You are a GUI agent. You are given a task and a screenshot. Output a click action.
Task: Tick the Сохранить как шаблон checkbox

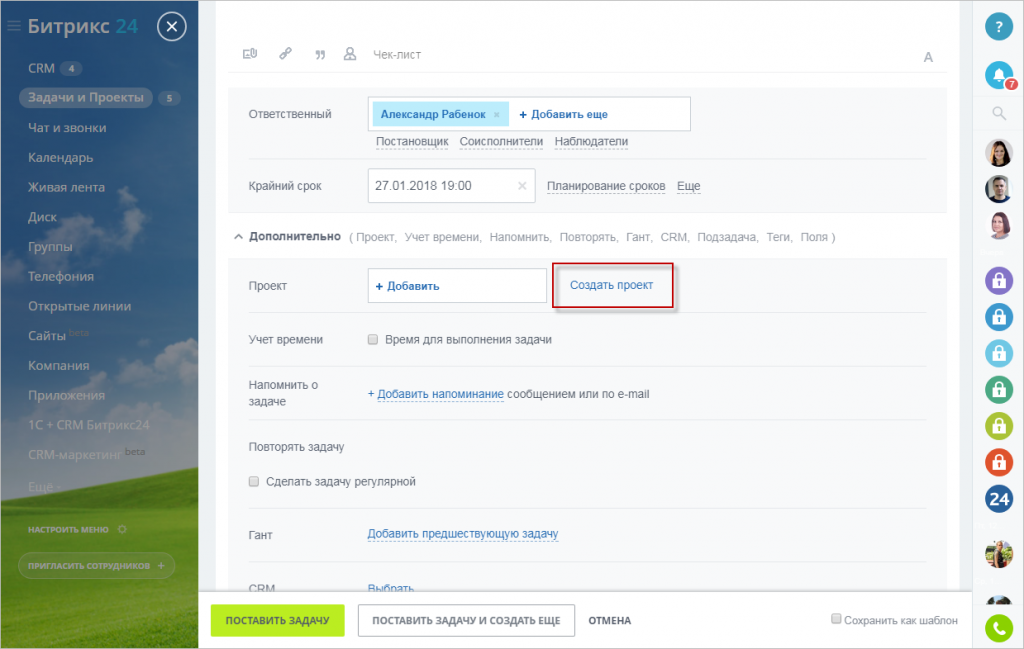(836, 618)
